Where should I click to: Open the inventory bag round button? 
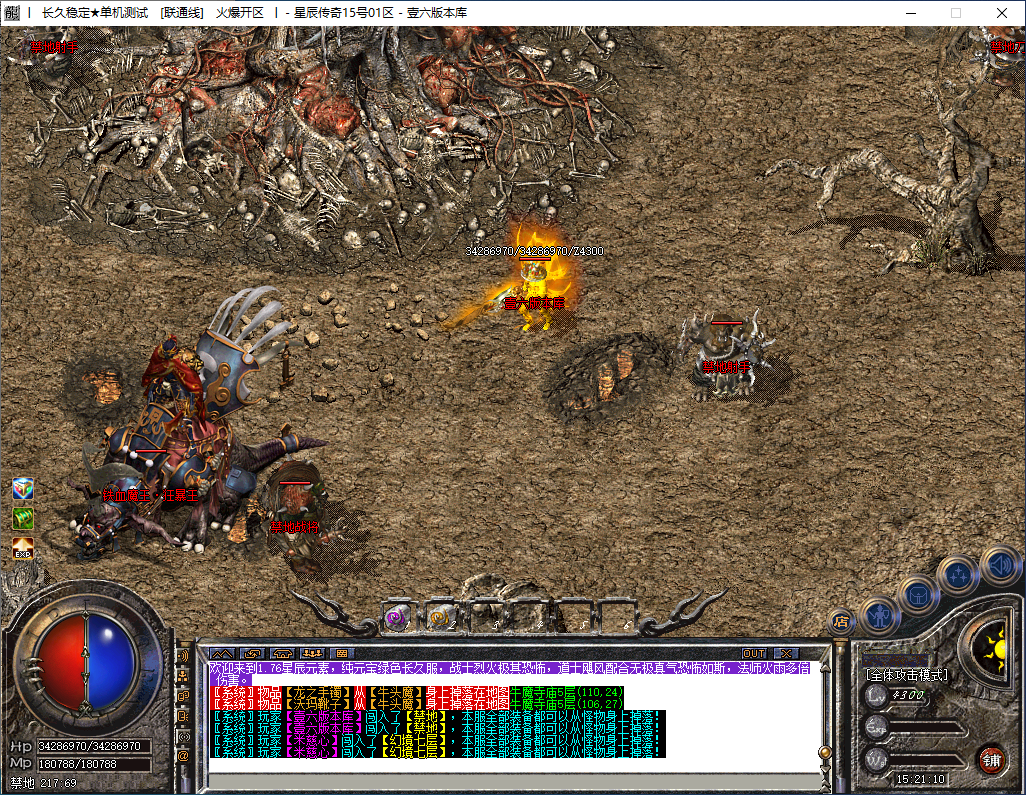point(919,595)
